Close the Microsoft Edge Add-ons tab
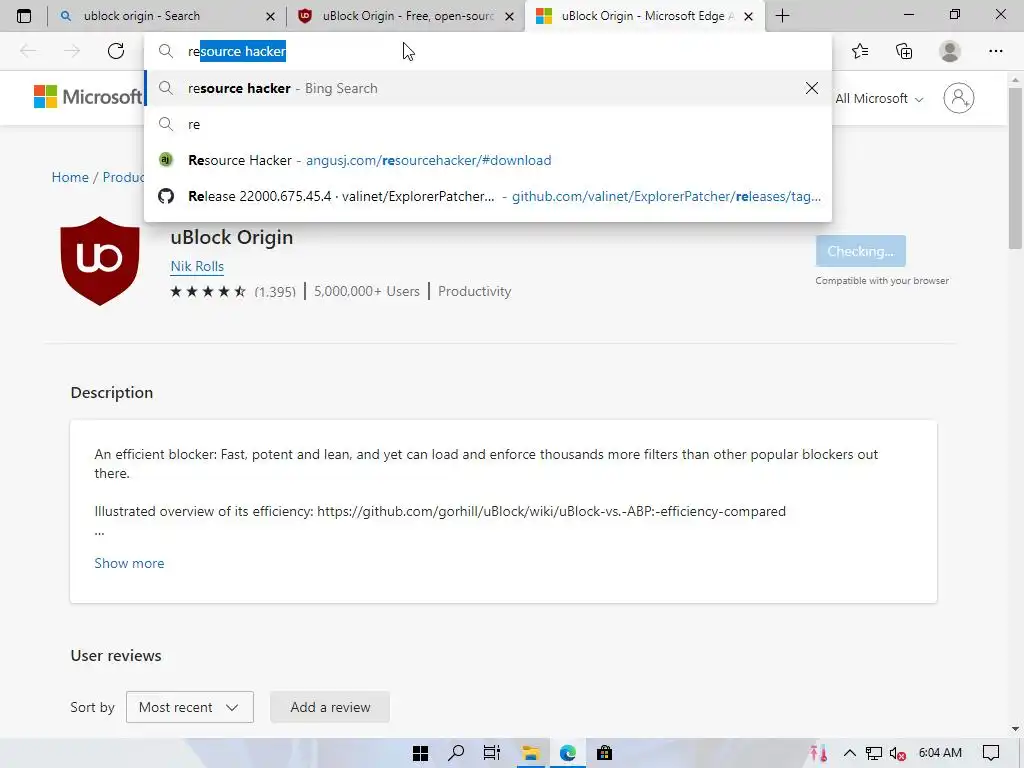Screen dimensions: 1024x768 tap(748, 16)
